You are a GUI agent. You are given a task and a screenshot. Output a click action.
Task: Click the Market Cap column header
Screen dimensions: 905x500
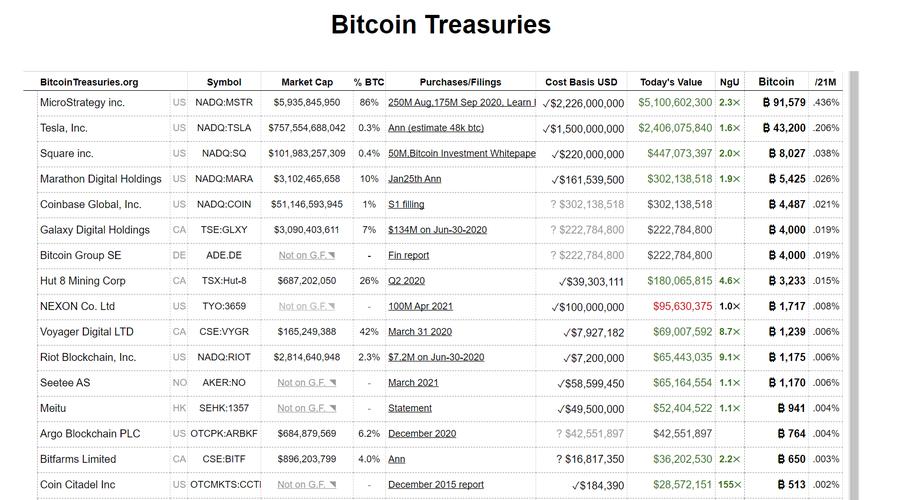tap(307, 82)
